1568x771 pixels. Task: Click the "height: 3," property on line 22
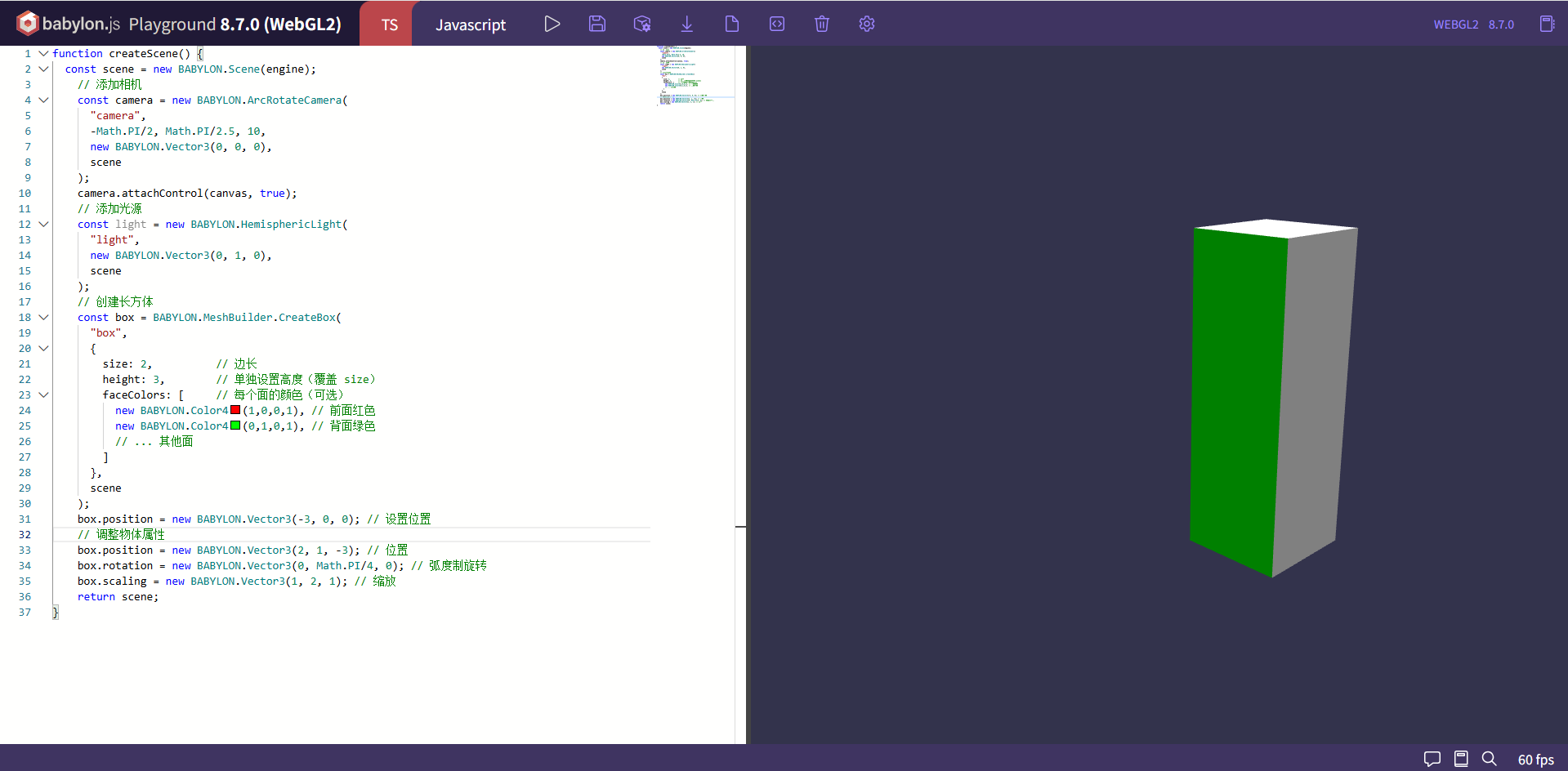click(x=133, y=380)
